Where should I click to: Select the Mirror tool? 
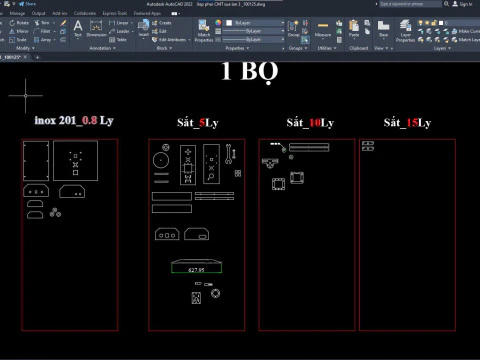[x=19, y=31]
